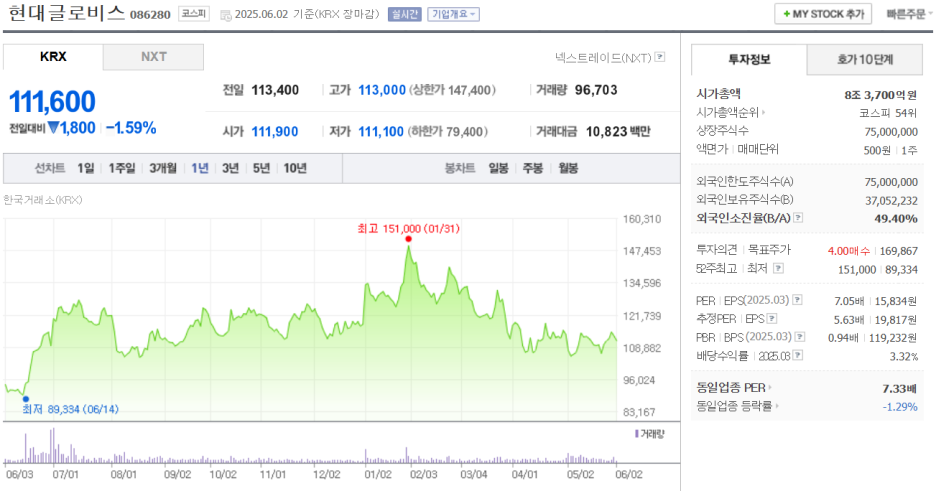Click the 4.00매수 investment opinion

pyautogui.click(x=847, y=251)
